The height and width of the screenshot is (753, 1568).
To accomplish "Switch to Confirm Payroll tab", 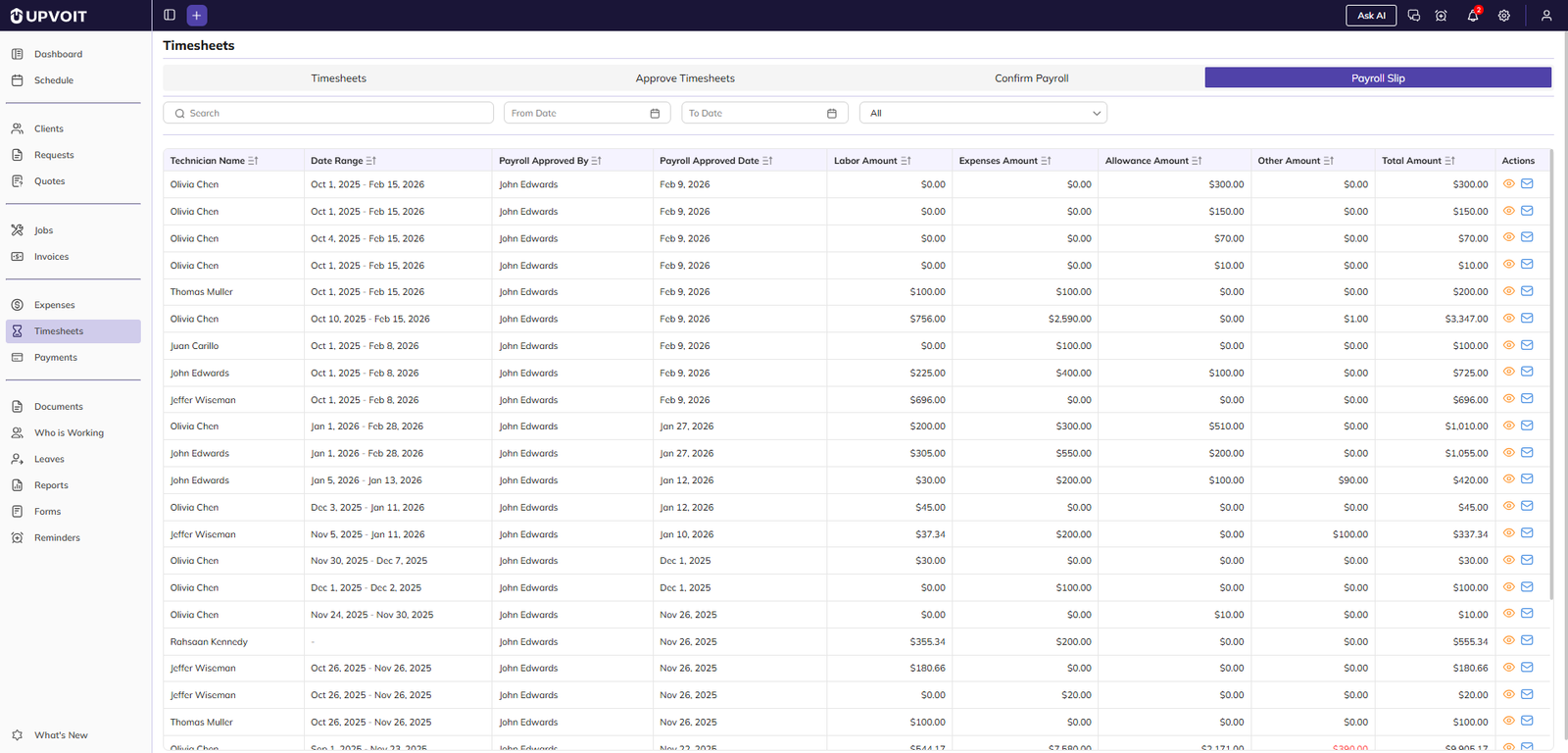I will click(1031, 78).
